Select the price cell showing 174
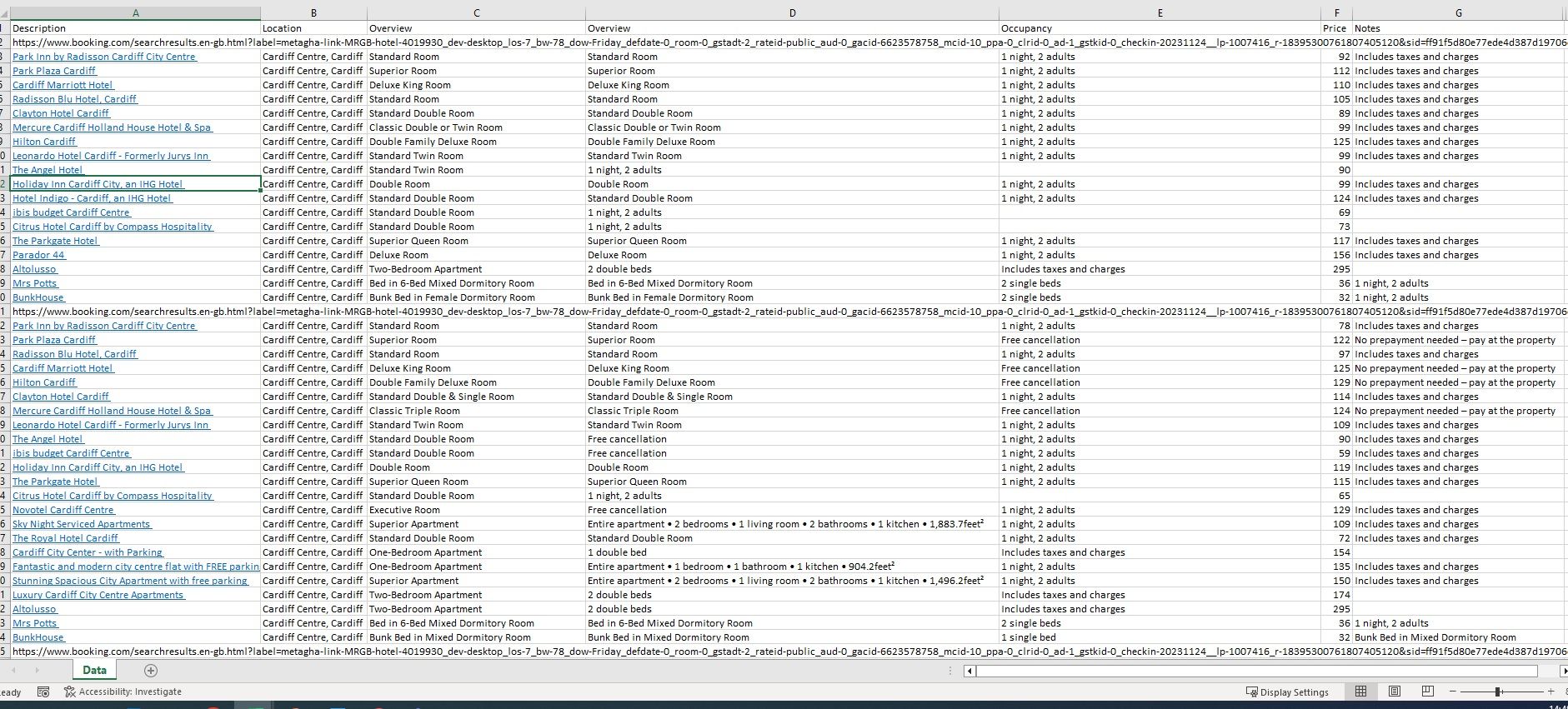 point(1337,595)
